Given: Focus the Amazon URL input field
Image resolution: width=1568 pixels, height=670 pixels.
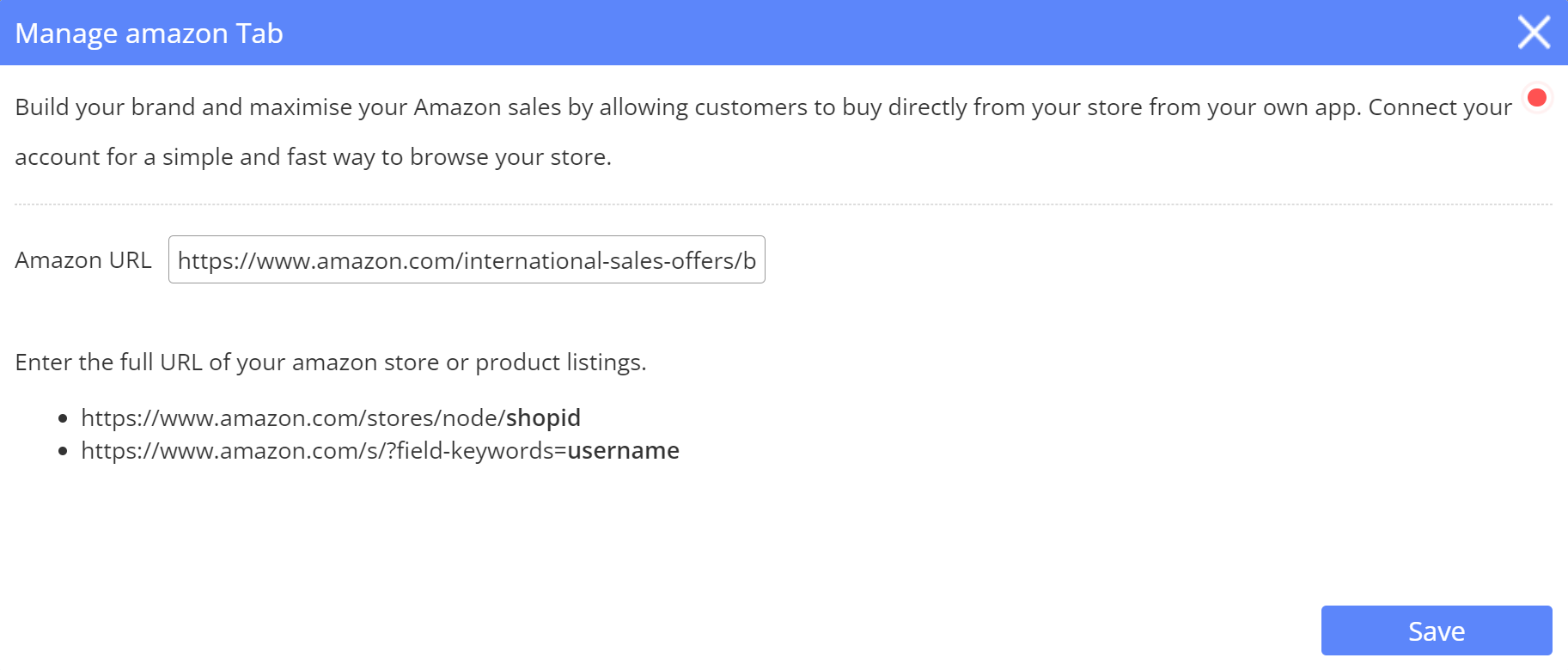Looking at the screenshot, I should pos(467,259).
